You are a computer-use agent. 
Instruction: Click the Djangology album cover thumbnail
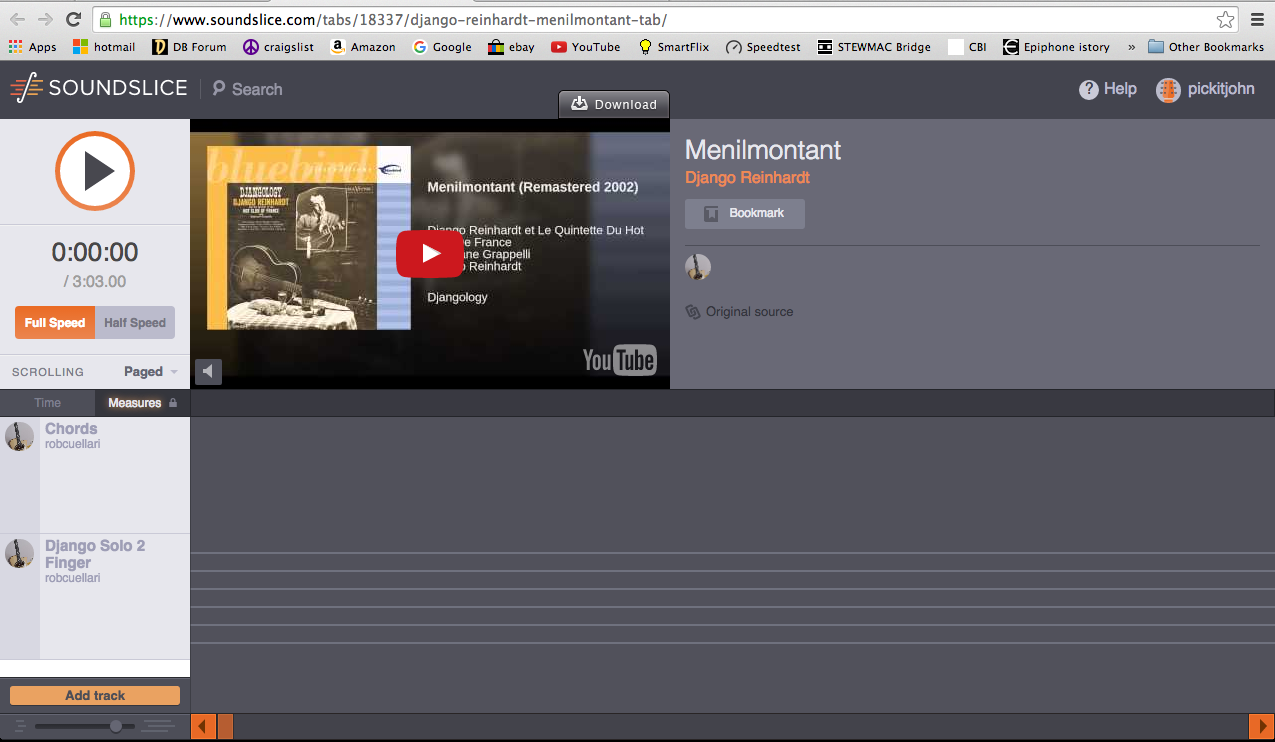tap(309, 238)
